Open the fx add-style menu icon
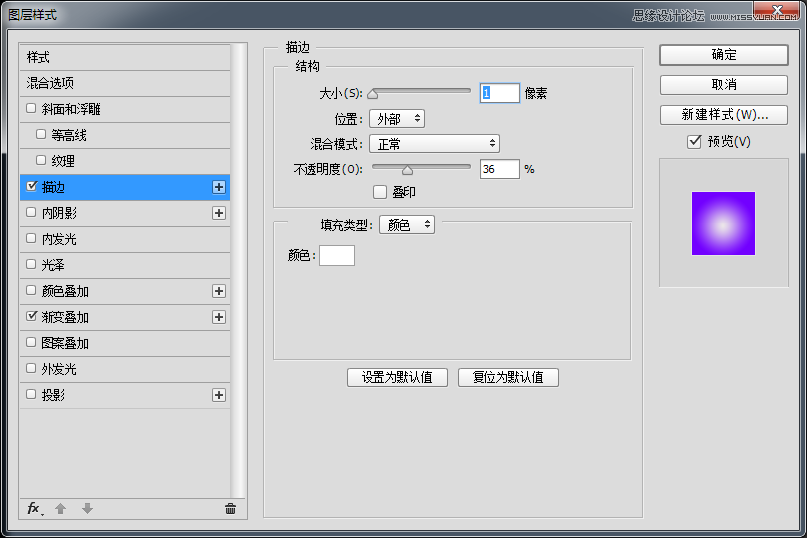The image size is (807, 538). point(34,509)
